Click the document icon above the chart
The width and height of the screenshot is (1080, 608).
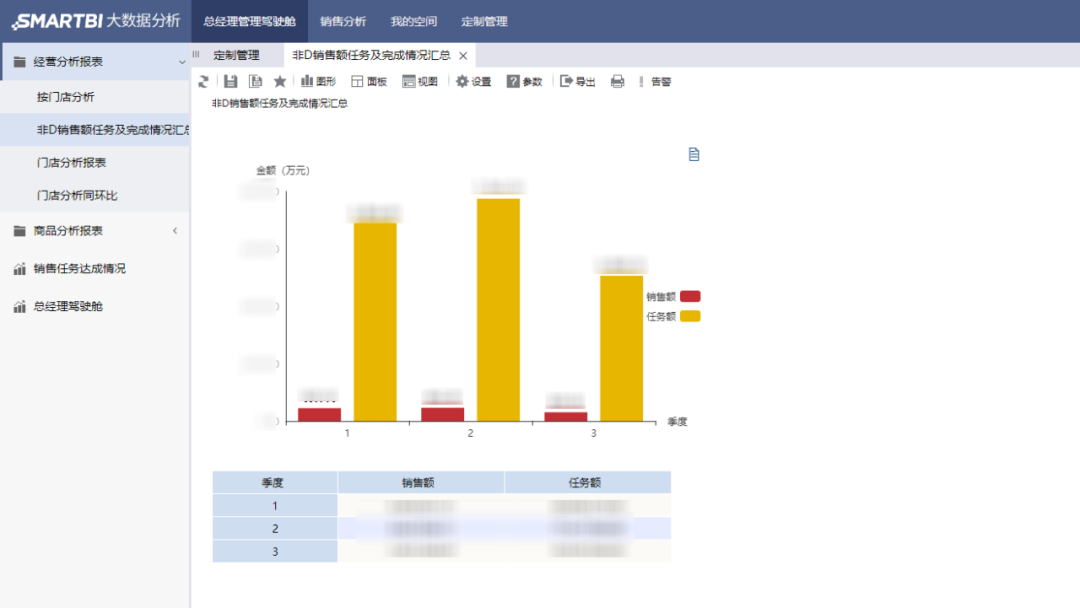click(x=694, y=154)
